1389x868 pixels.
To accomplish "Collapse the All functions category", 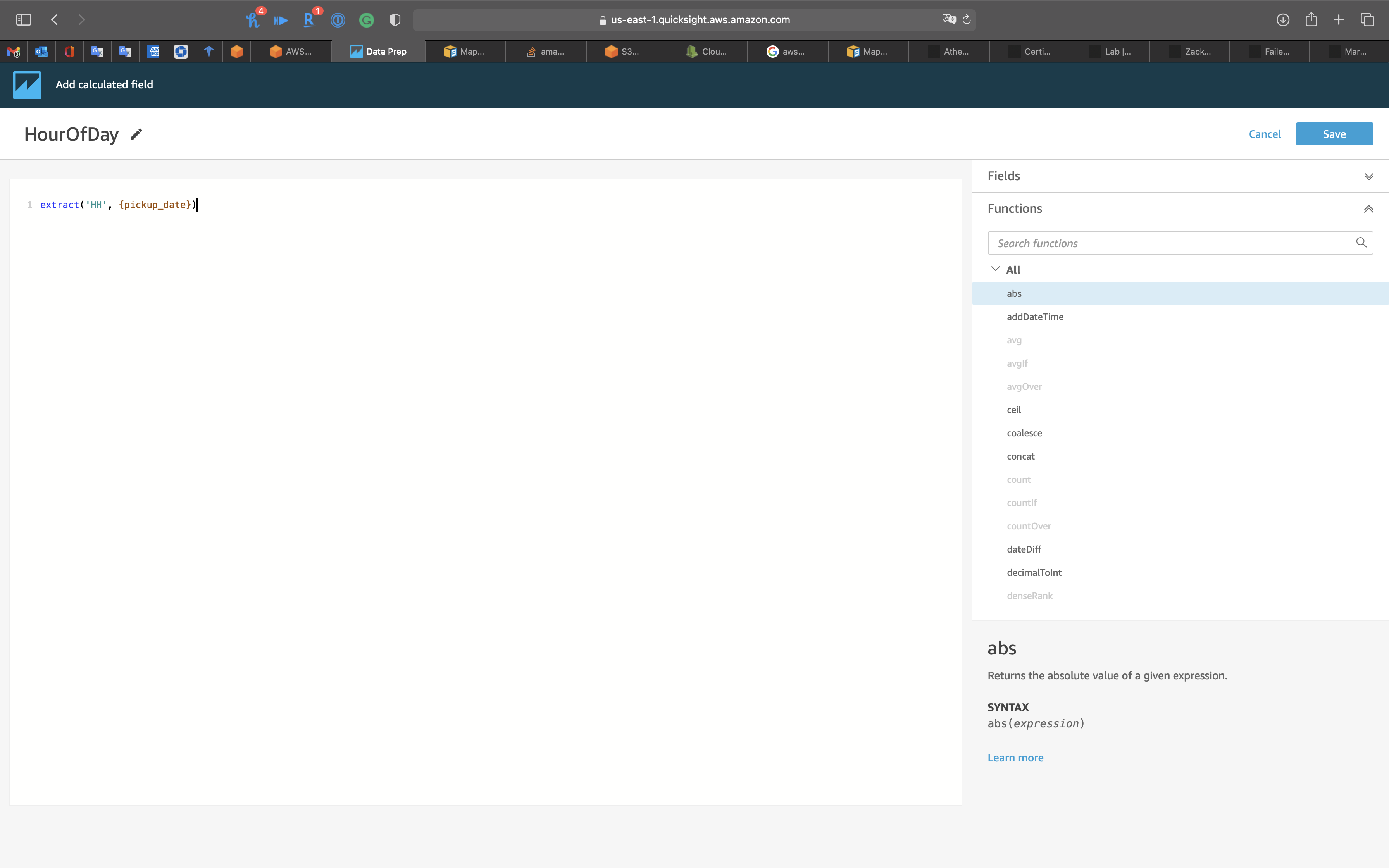I will [996, 269].
